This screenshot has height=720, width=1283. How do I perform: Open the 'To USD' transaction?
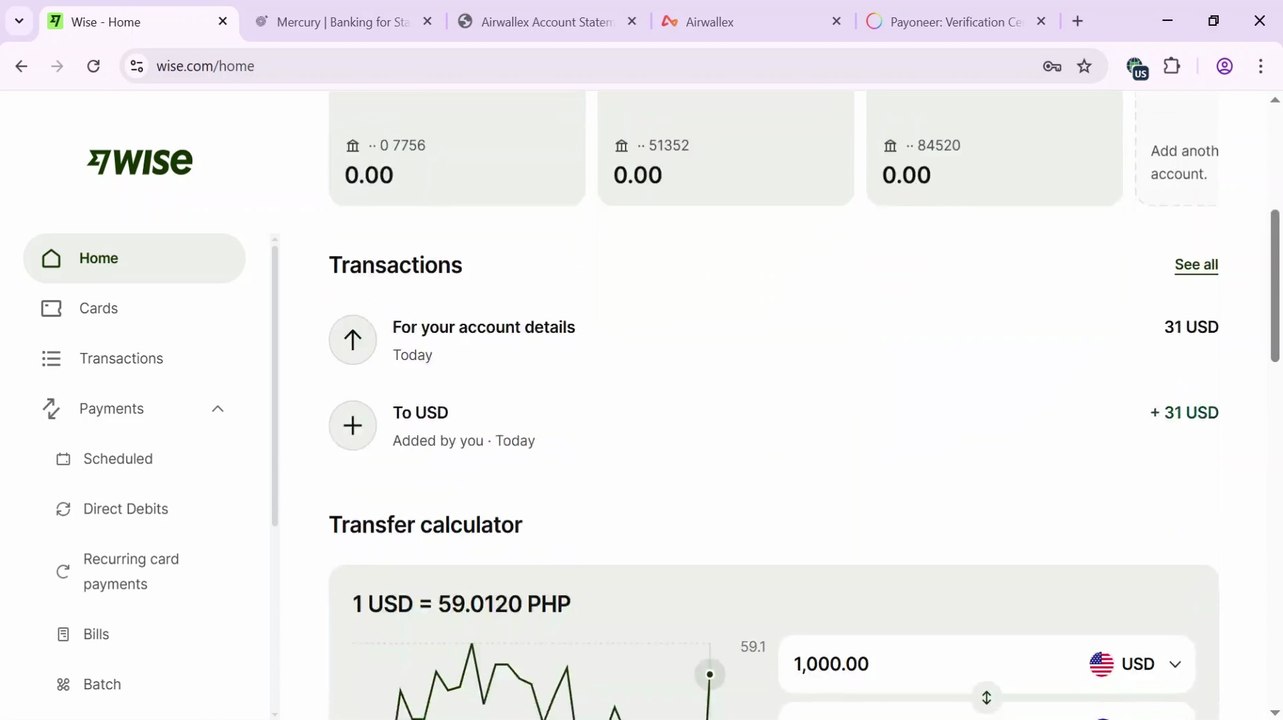[773, 426]
